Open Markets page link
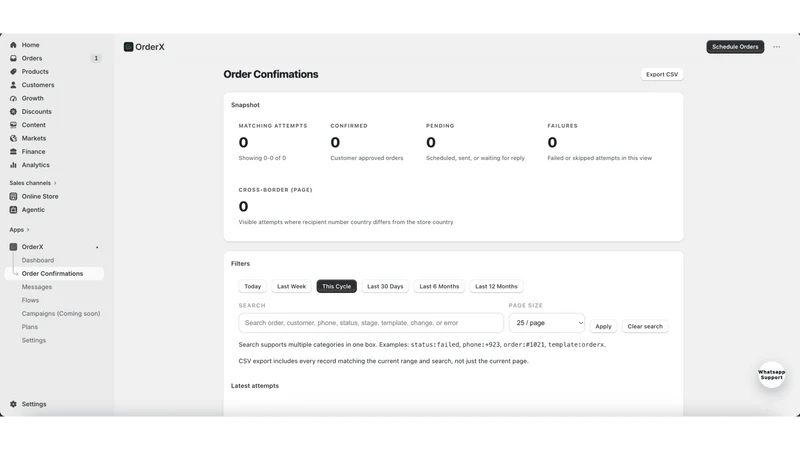This screenshot has width=800, height=450. [x=34, y=138]
